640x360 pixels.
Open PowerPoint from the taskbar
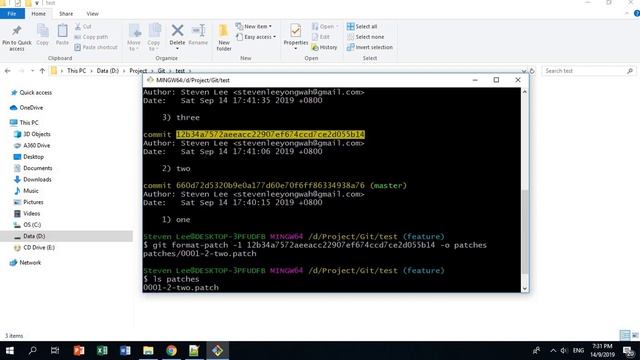pyautogui.click(x=79, y=350)
